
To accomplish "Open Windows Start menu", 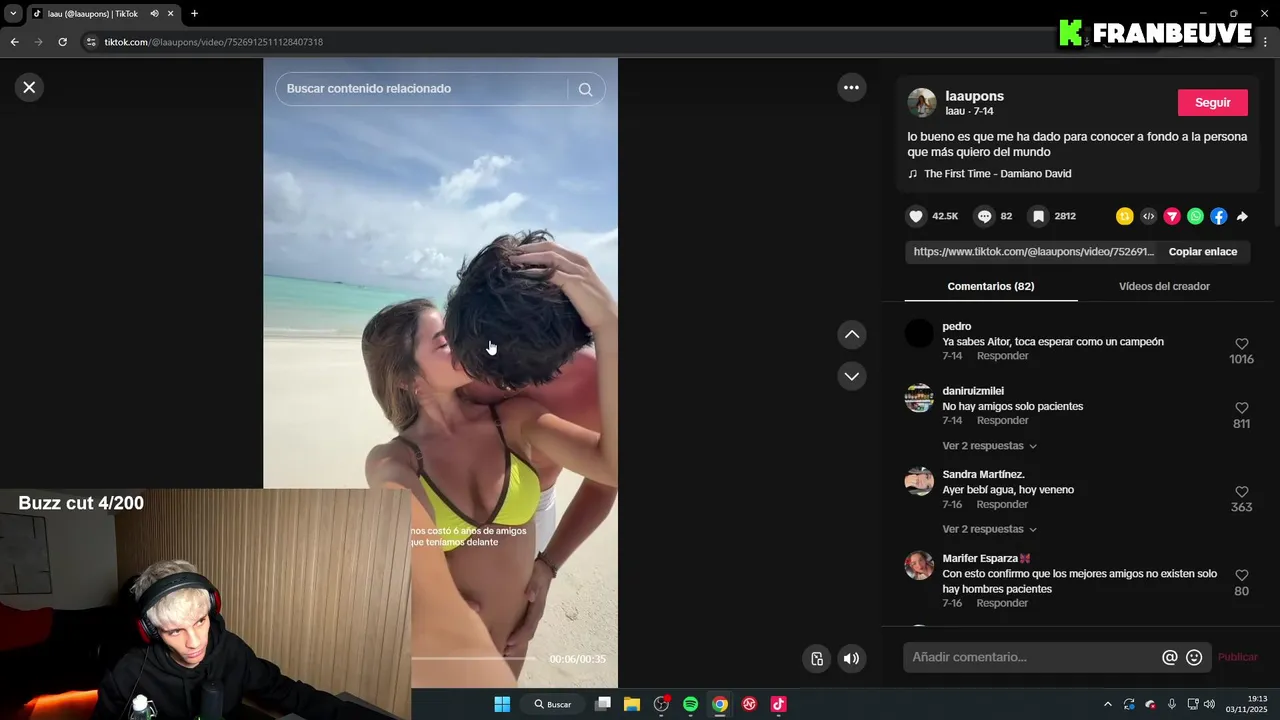I will [x=502, y=704].
